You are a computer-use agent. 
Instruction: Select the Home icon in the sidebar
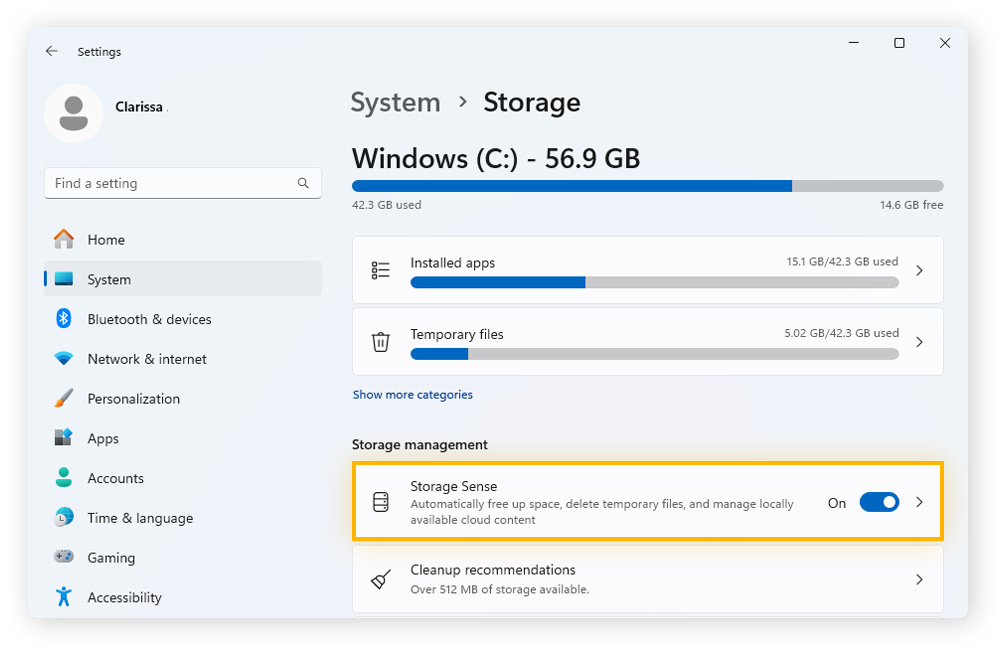pyautogui.click(x=64, y=239)
